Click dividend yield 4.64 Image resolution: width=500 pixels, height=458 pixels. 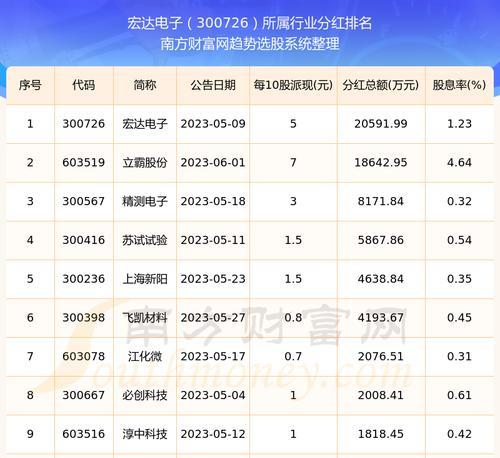(459, 163)
